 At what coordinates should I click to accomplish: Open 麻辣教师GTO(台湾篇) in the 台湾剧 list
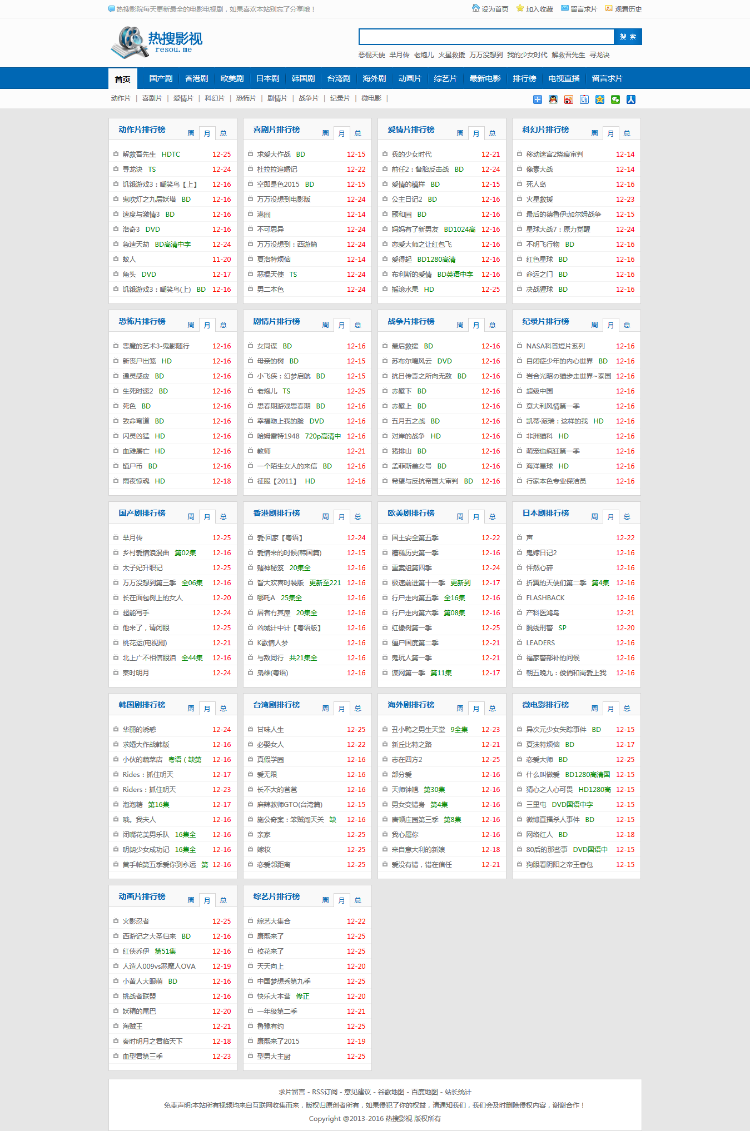point(290,805)
